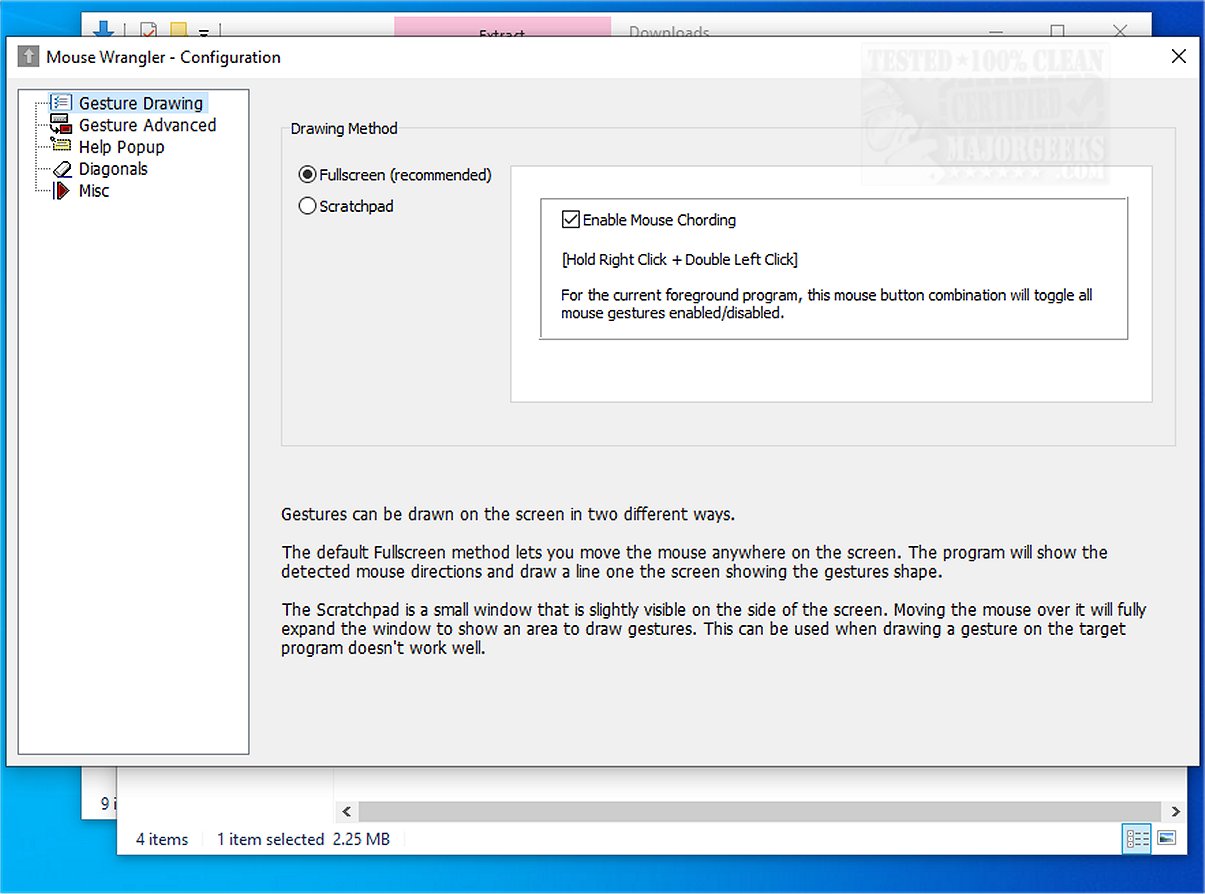
Task: Click the Diagonals eraser icon
Action: tap(62, 169)
